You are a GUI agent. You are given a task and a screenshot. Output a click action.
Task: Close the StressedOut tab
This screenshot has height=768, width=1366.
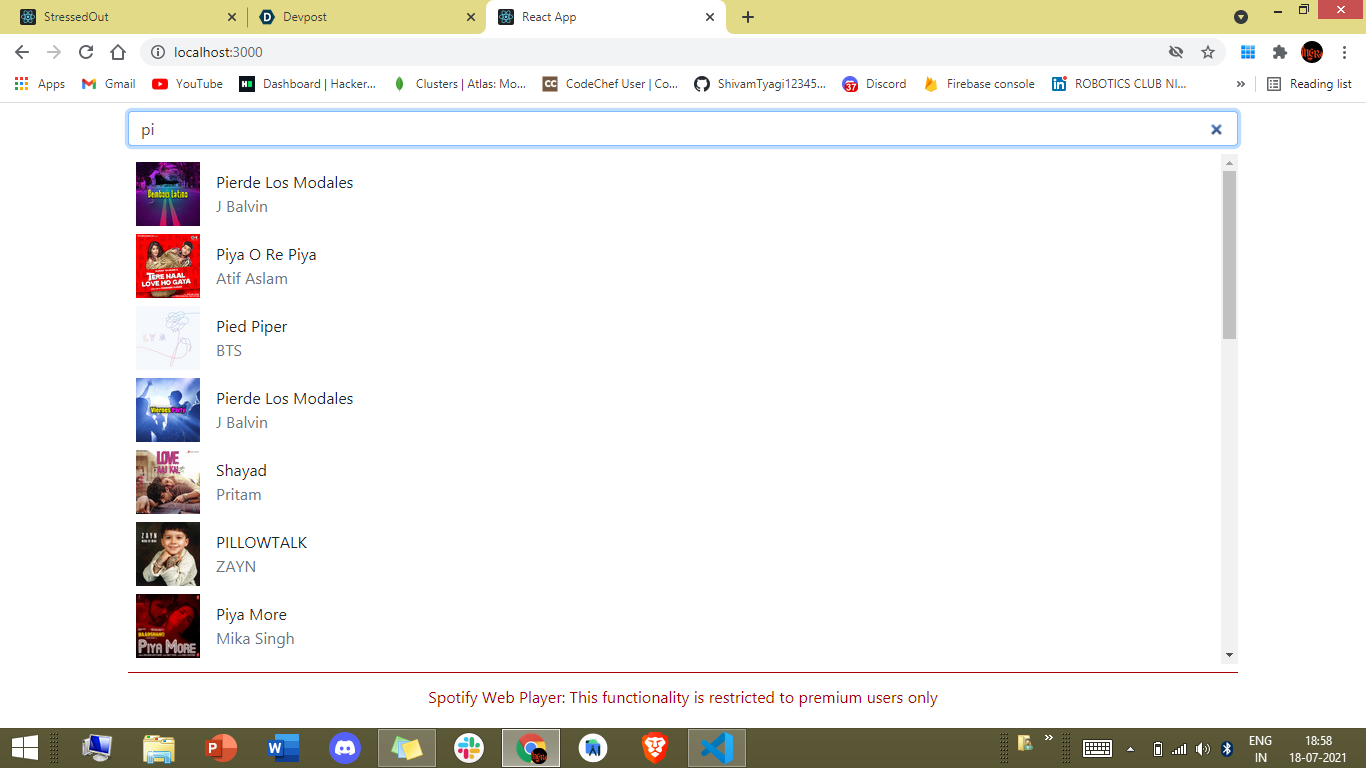pos(232,17)
